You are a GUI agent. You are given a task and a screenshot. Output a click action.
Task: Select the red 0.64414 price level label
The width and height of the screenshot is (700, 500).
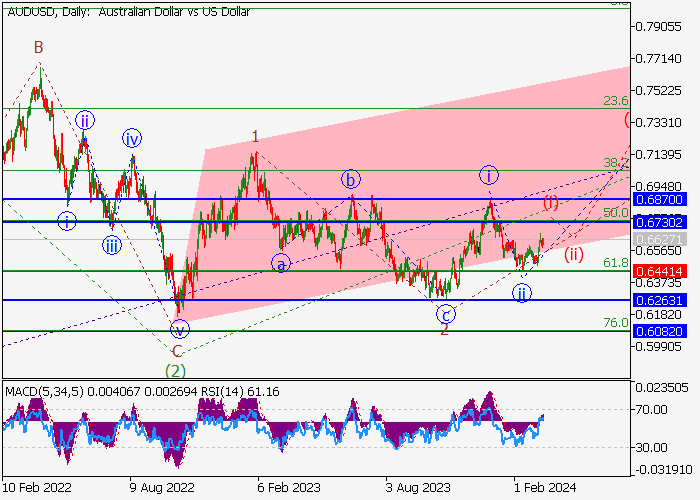(659, 271)
